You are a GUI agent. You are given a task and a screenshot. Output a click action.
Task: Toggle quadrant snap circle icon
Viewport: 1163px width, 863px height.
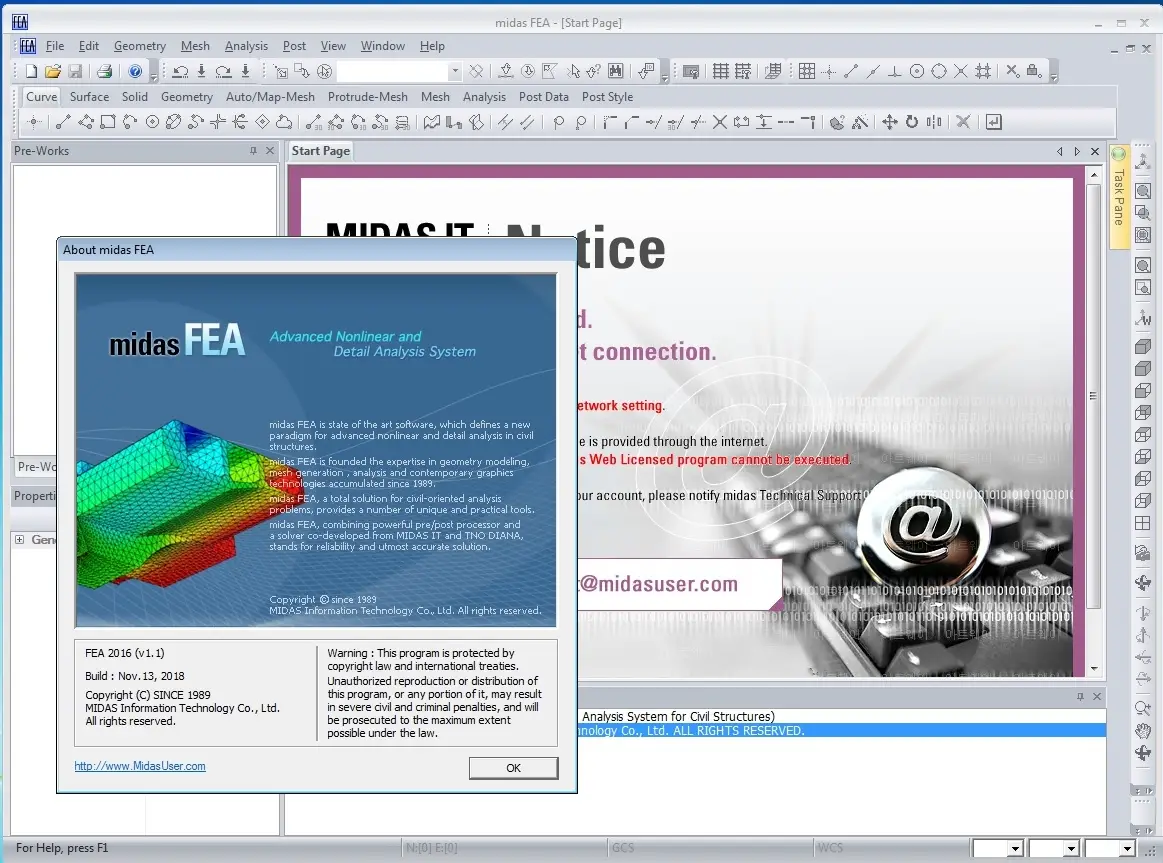939,71
